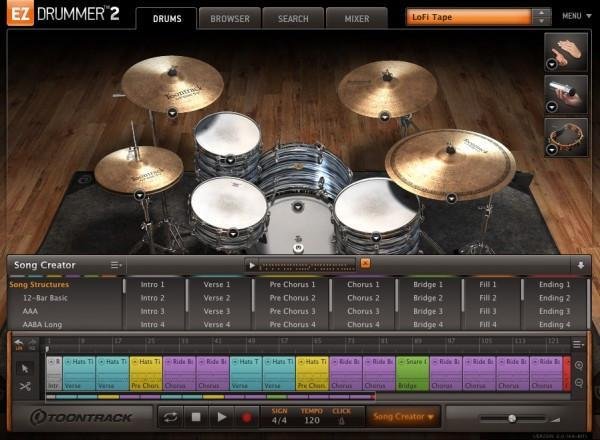
Task: Select the arrow pointer tool
Action: click(x=25, y=367)
